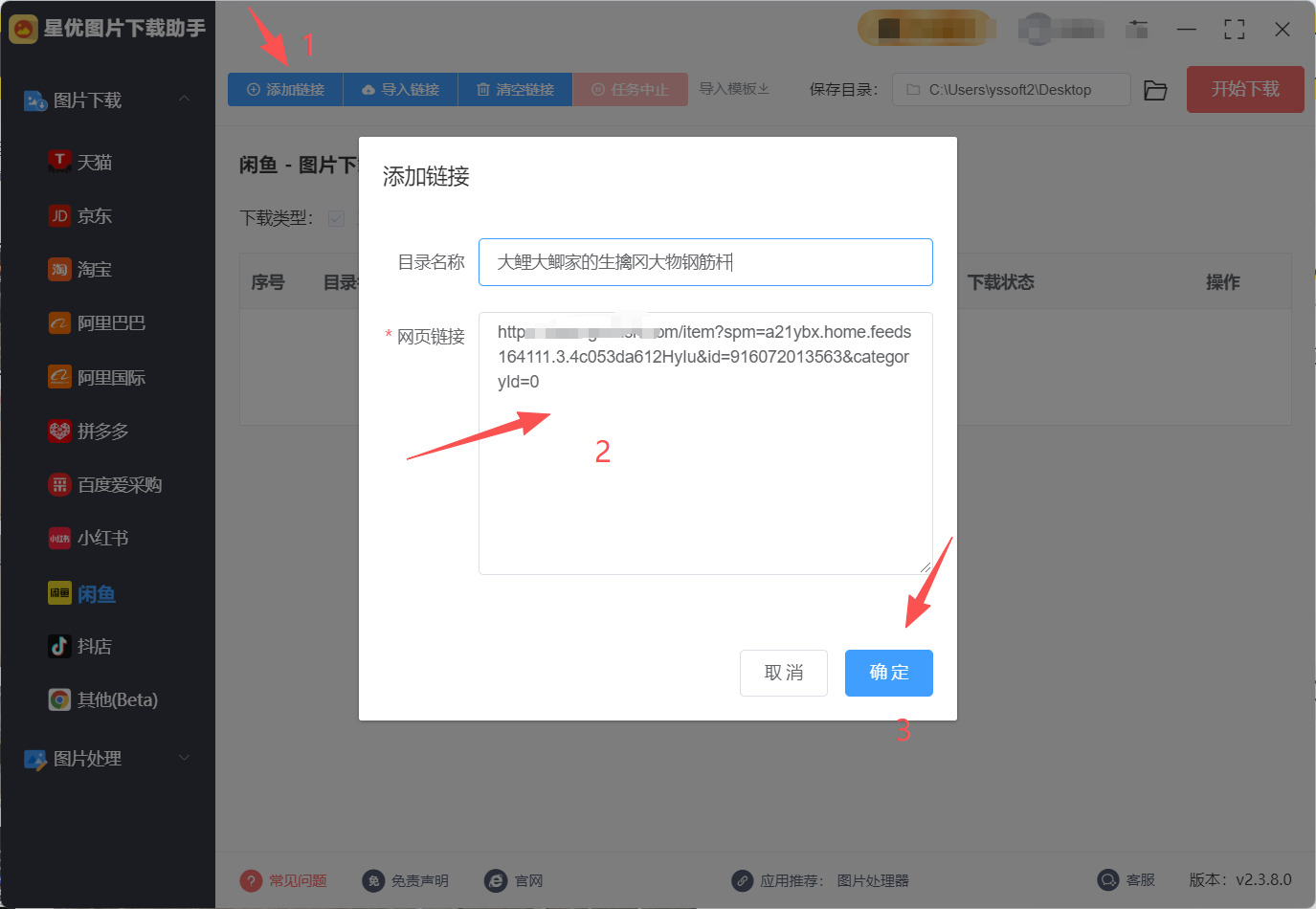Choose the 淘宝 Taobao icon
The width and height of the screenshot is (1316, 909).
[59, 269]
